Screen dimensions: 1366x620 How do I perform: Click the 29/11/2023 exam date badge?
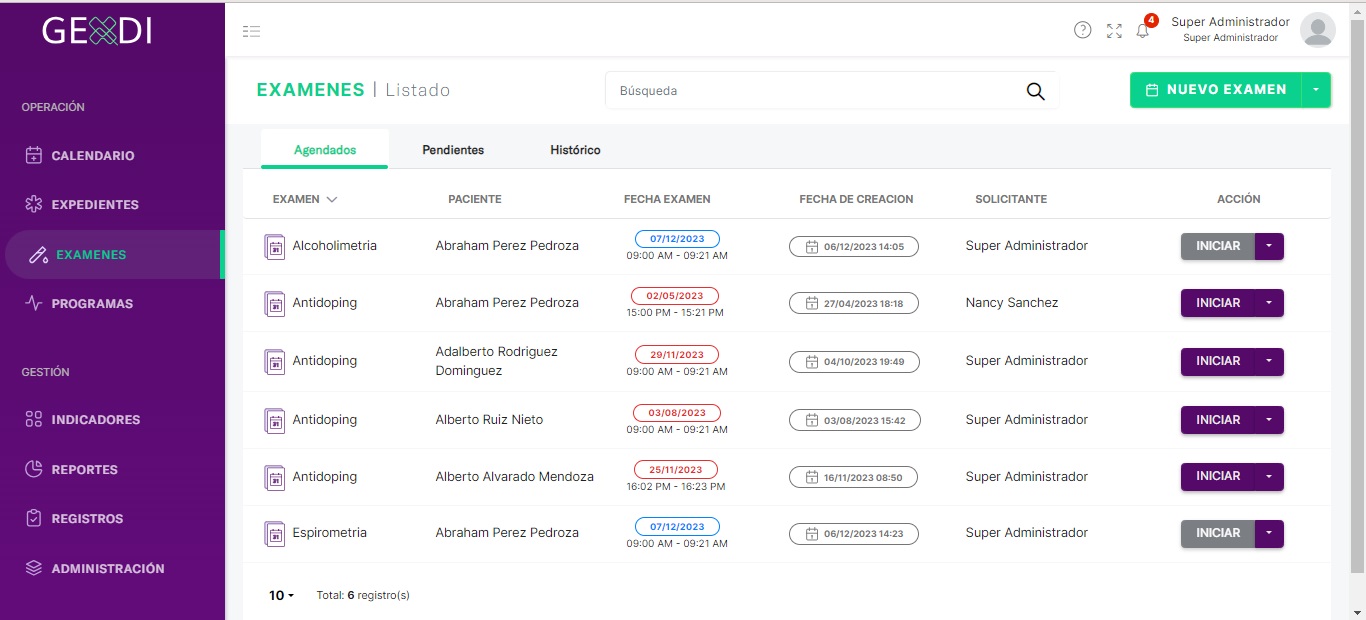(677, 355)
